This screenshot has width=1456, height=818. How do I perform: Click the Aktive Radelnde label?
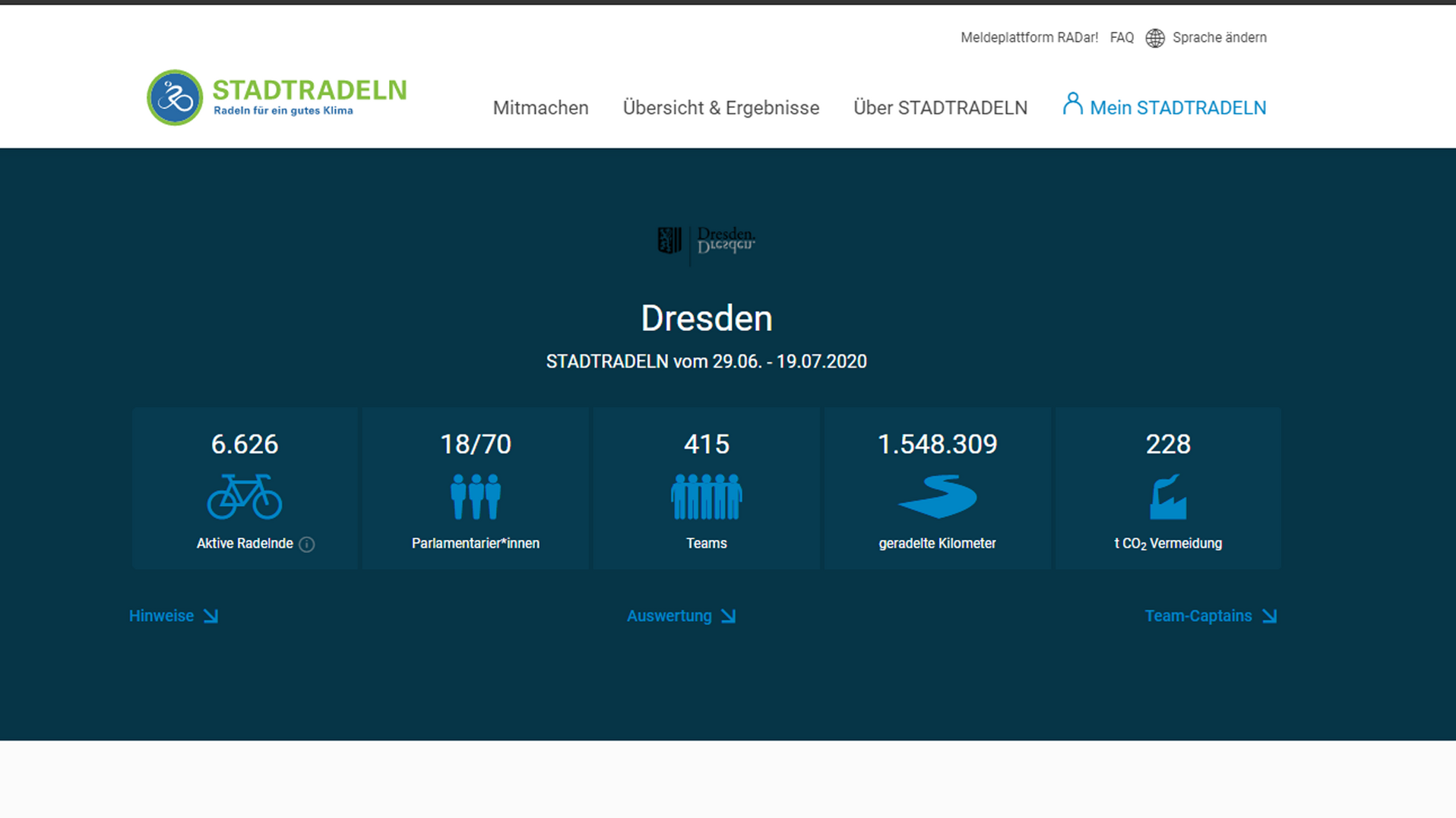click(x=245, y=544)
